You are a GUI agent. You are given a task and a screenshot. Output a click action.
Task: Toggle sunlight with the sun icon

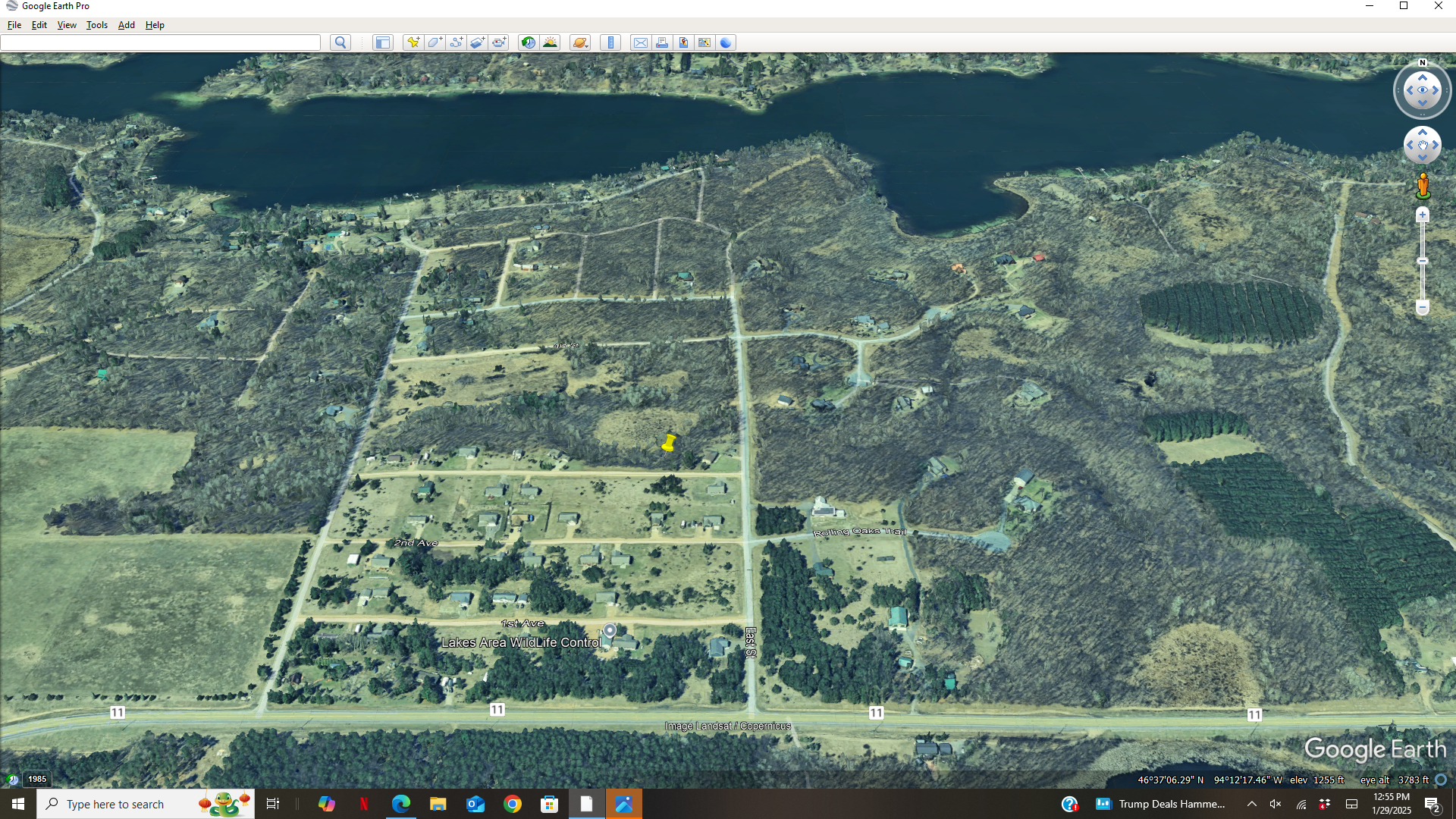(x=550, y=42)
